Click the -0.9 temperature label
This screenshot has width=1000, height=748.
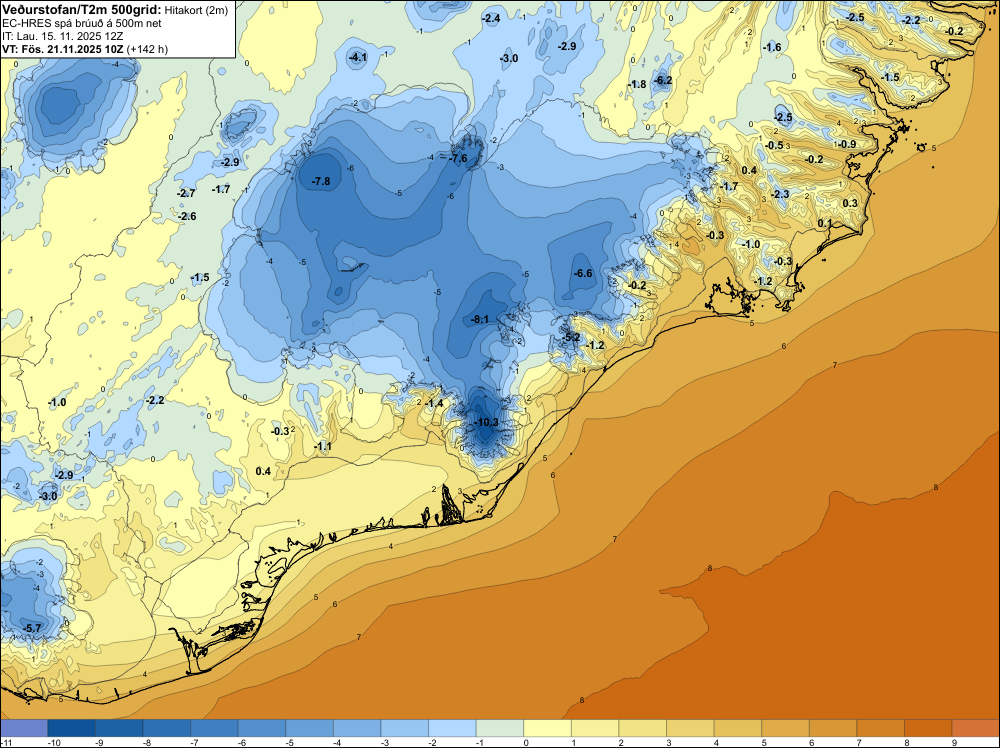point(847,144)
